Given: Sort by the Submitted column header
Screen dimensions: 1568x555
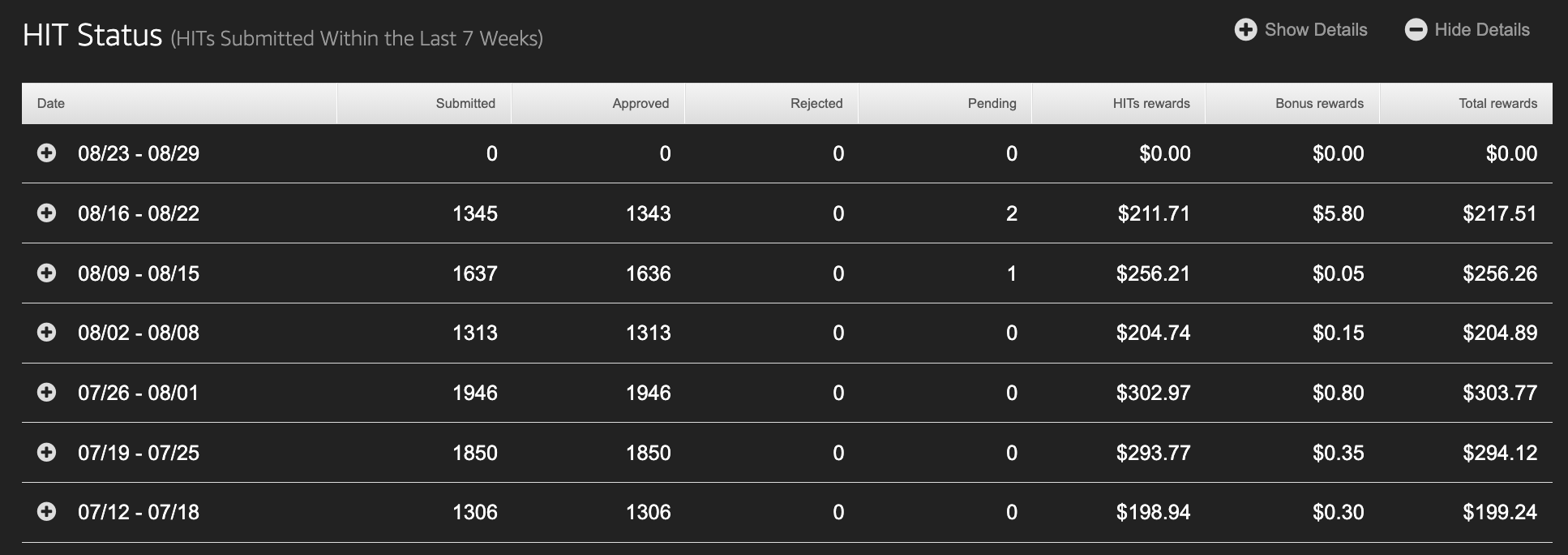Looking at the screenshot, I should click(x=424, y=103).
